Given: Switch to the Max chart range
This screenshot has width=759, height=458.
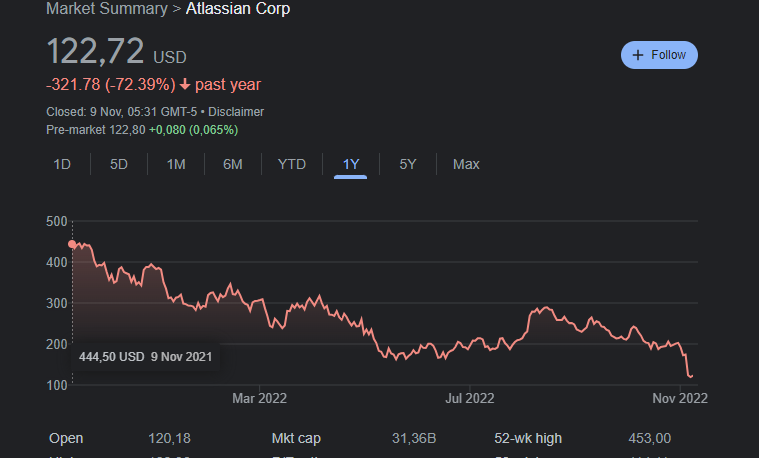Looking at the screenshot, I should (x=466, y=165).
